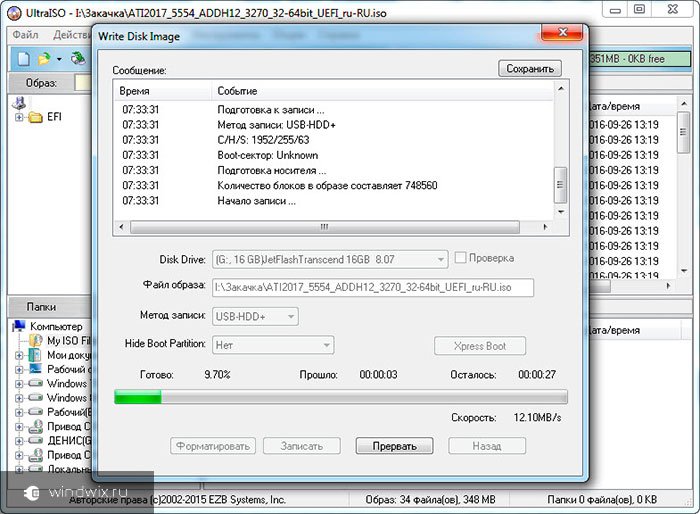This screenshot has height=514, width=700.
Task: Click the Образ label field in main window
Action: pyautogui.click(x=41, y=83)
